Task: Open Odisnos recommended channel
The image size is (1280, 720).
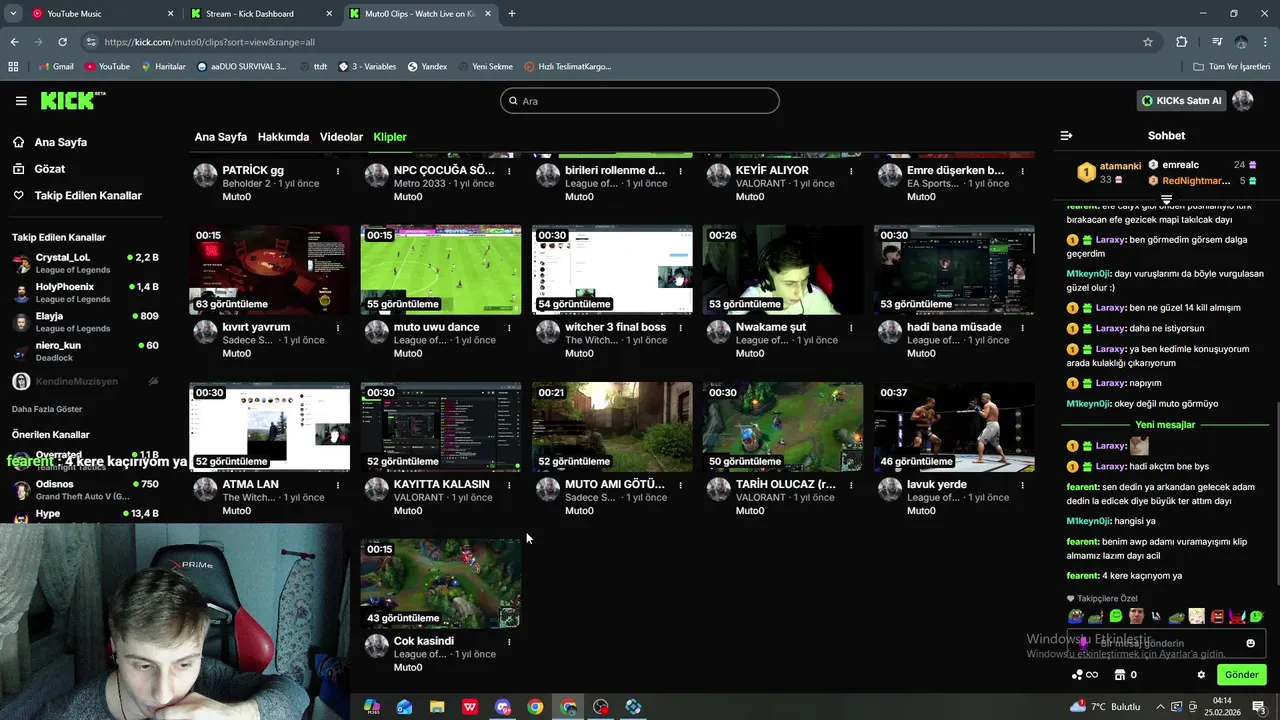Action: (x=85, y=490)
